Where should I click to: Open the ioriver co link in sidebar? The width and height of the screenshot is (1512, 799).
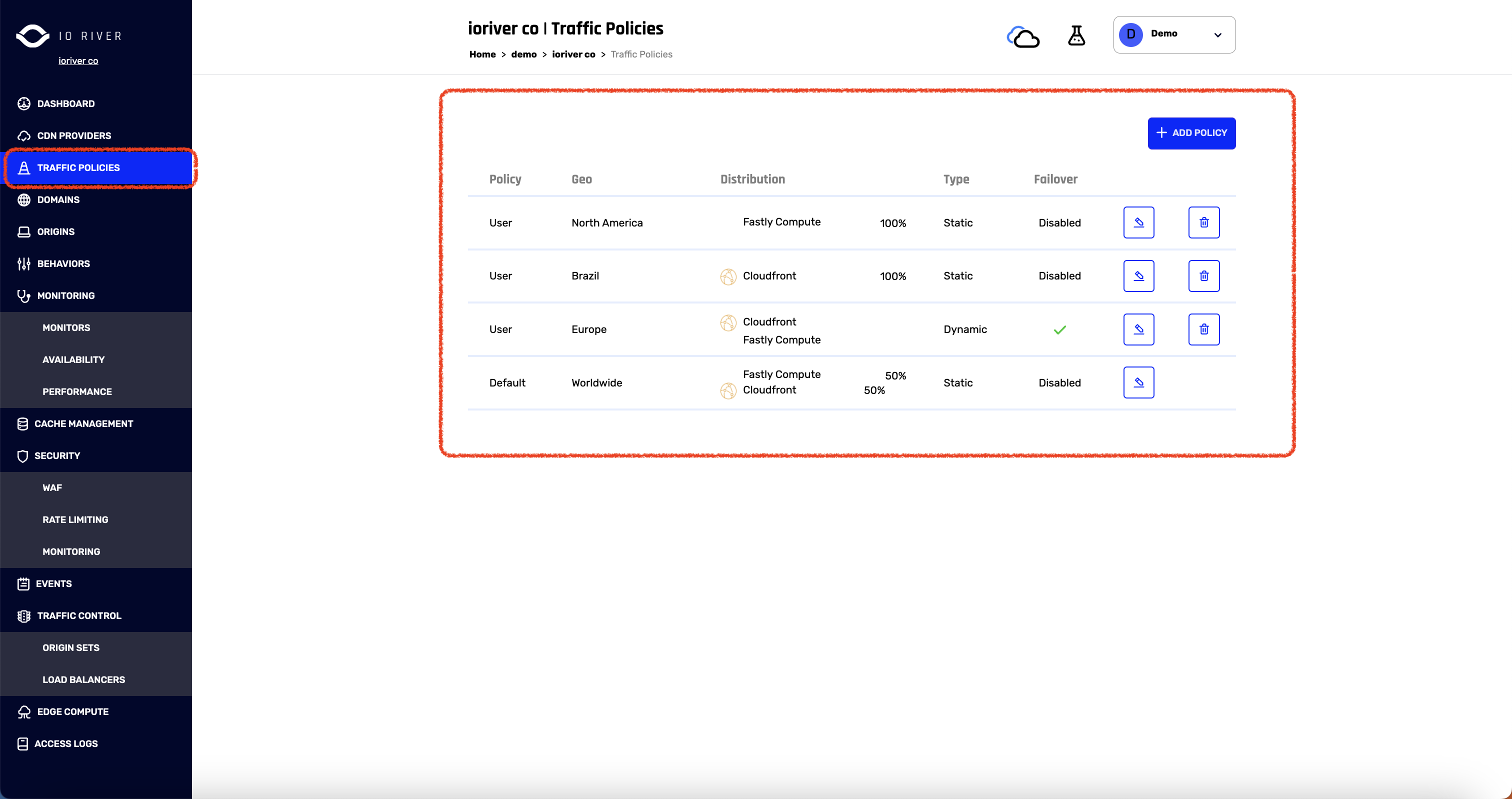[x=78, y=61]
